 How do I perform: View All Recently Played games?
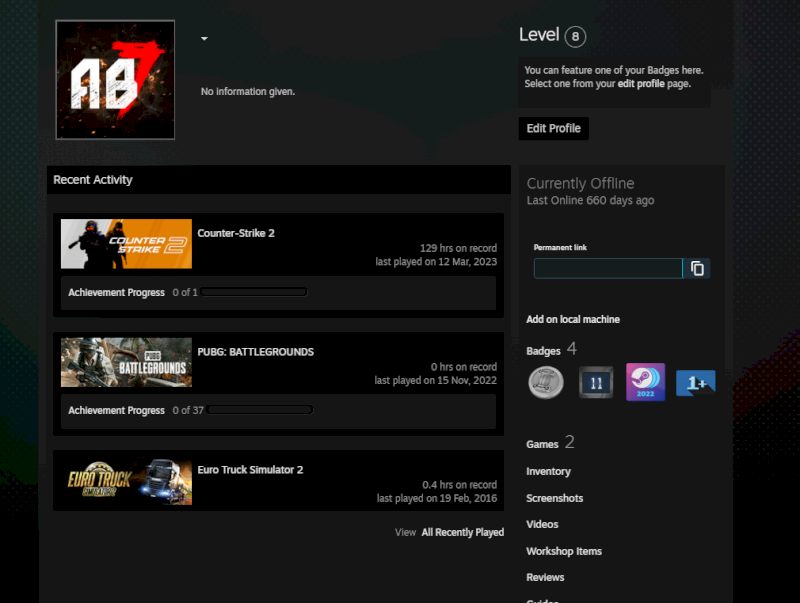click(462, 532)
